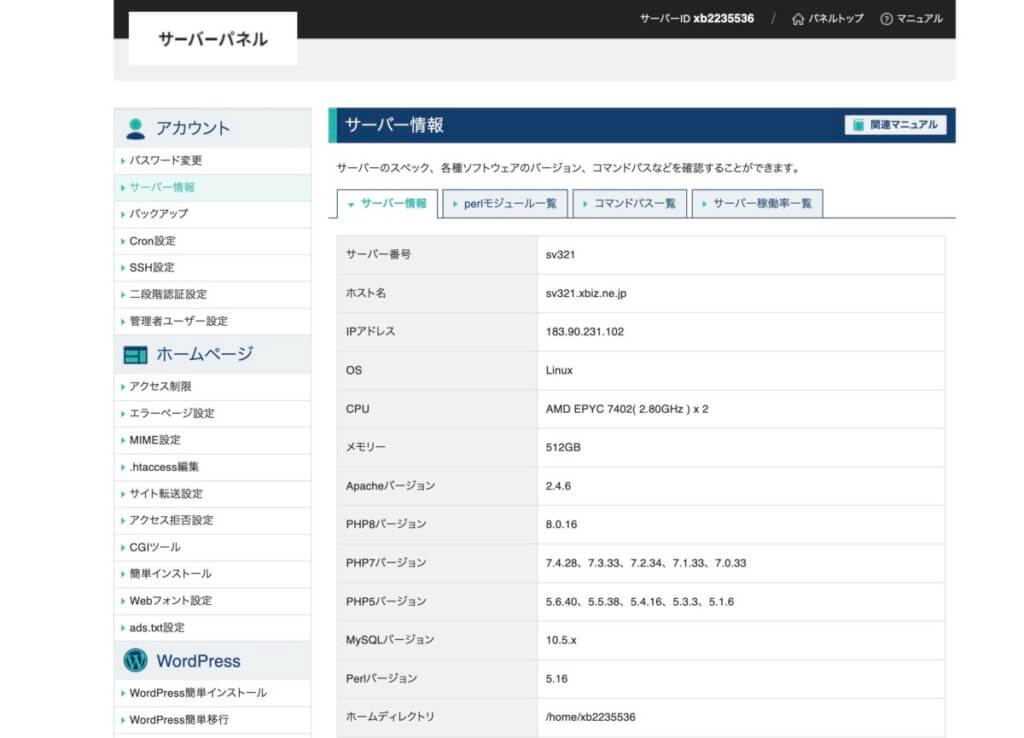Switch to the perlモジュール一覧 tab
The width and height of the screenshot is (1024, 738).
[x=505, y=203]
